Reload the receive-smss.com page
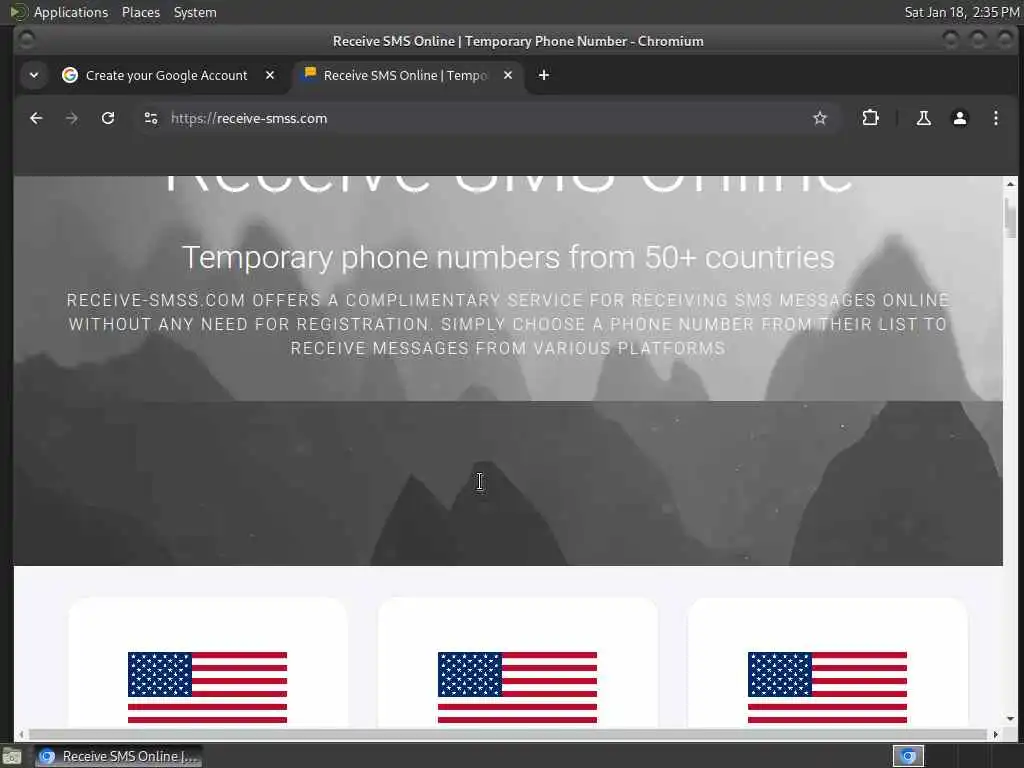 108,118
